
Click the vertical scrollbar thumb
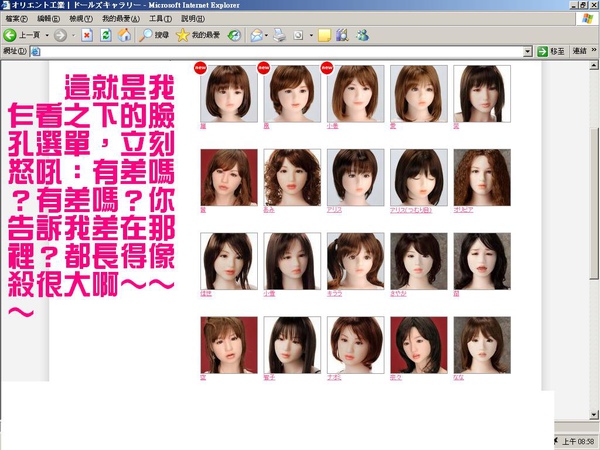point(594,203)
